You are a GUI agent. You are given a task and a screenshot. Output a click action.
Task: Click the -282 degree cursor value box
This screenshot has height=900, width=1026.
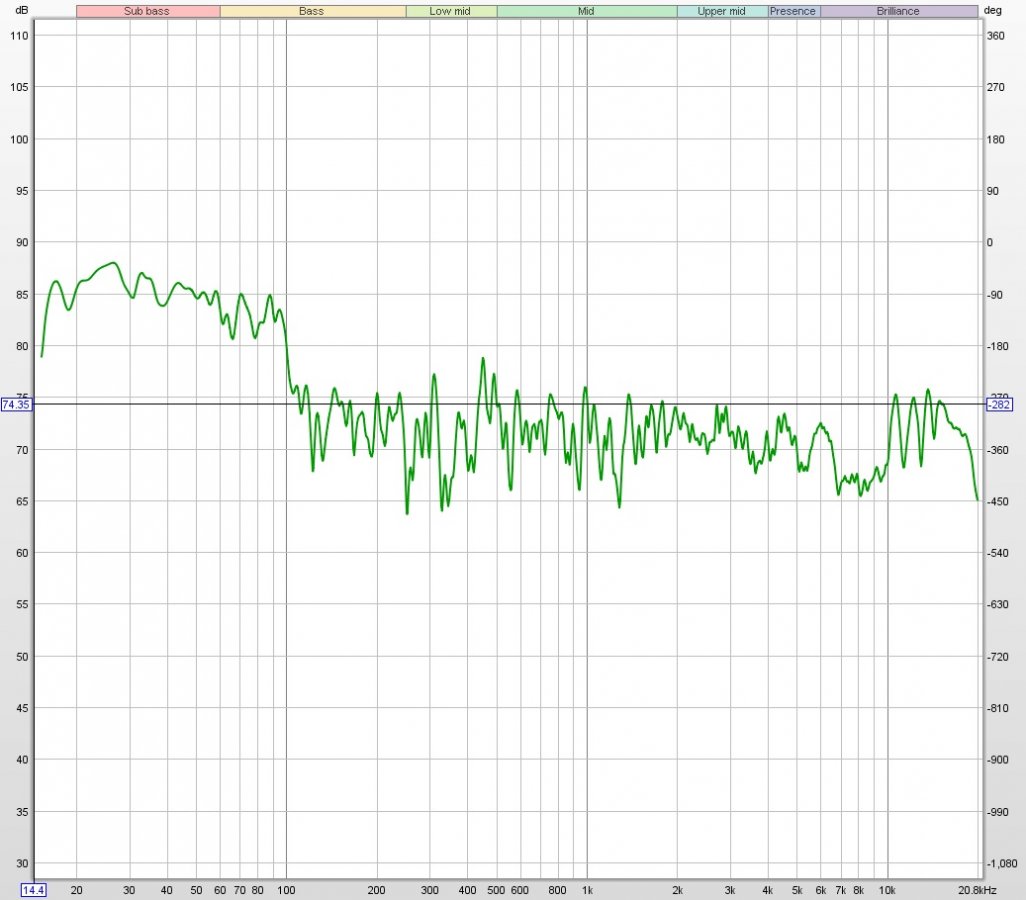[x=1000, y=405]
